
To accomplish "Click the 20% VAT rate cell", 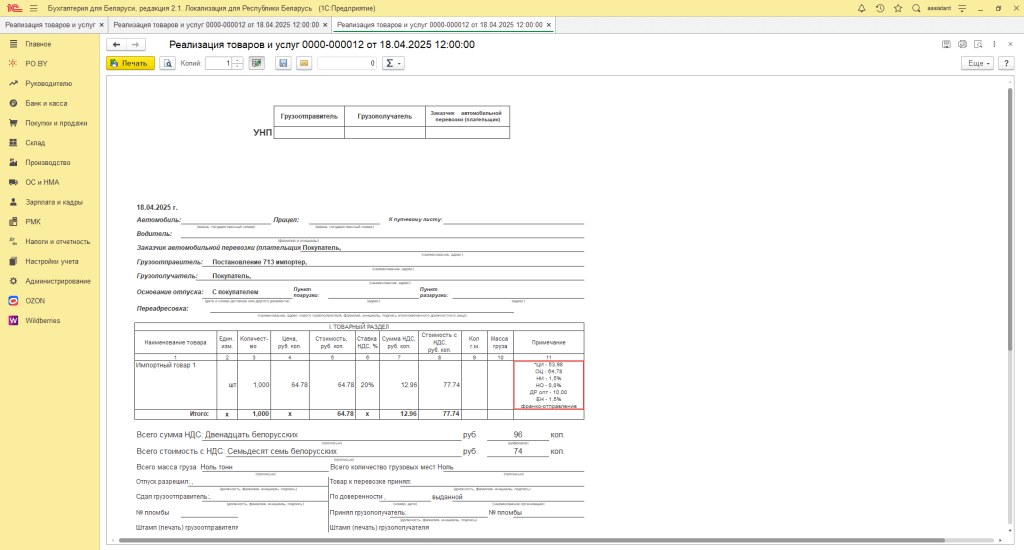I will point(368,385).
